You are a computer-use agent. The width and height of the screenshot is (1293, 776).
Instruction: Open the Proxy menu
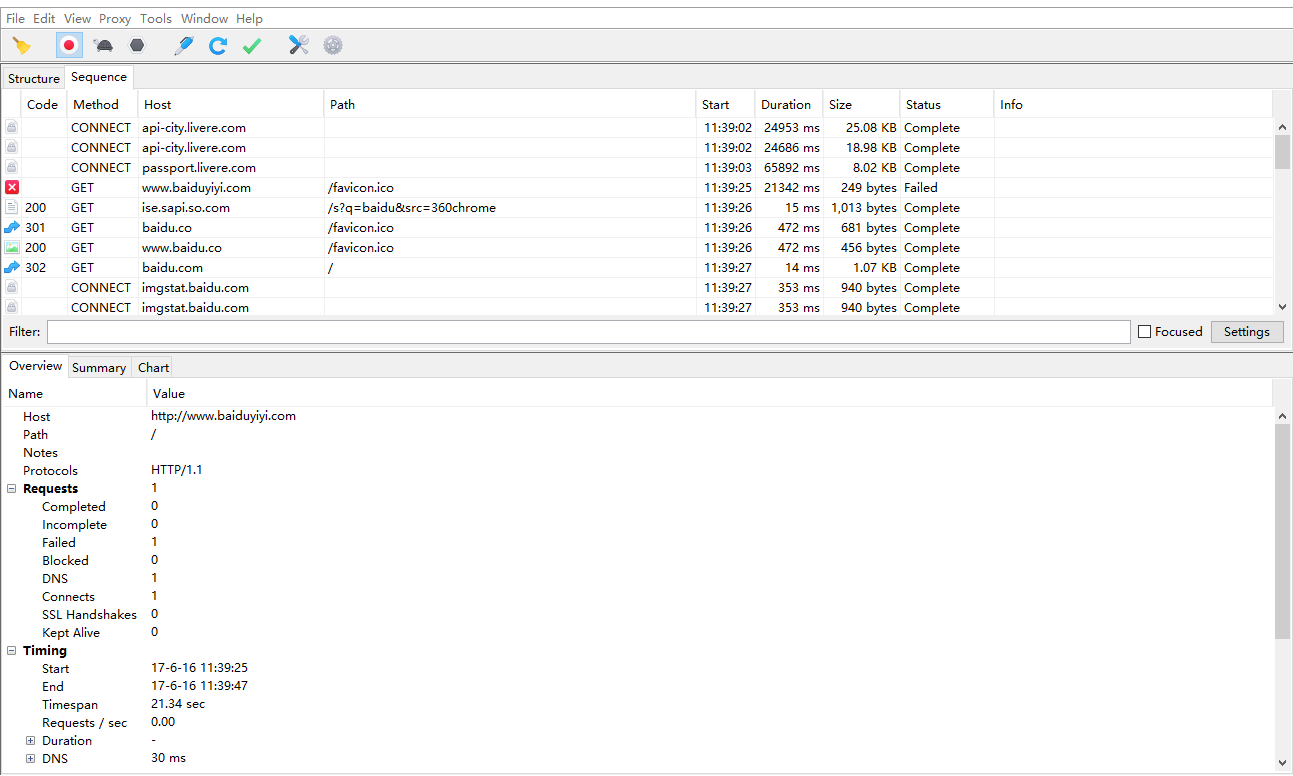point(115,18)
